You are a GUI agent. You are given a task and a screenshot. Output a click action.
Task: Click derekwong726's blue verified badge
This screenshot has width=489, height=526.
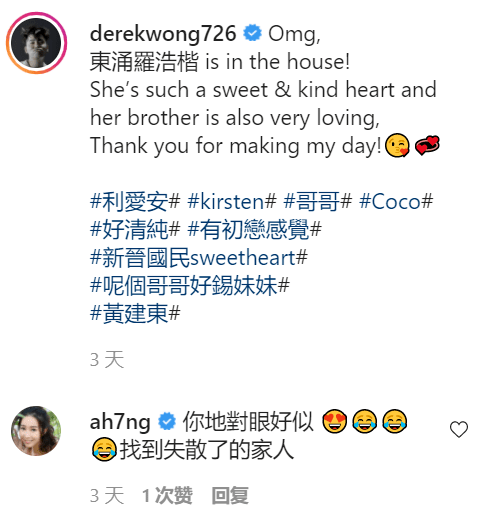[x=252, y=33]
